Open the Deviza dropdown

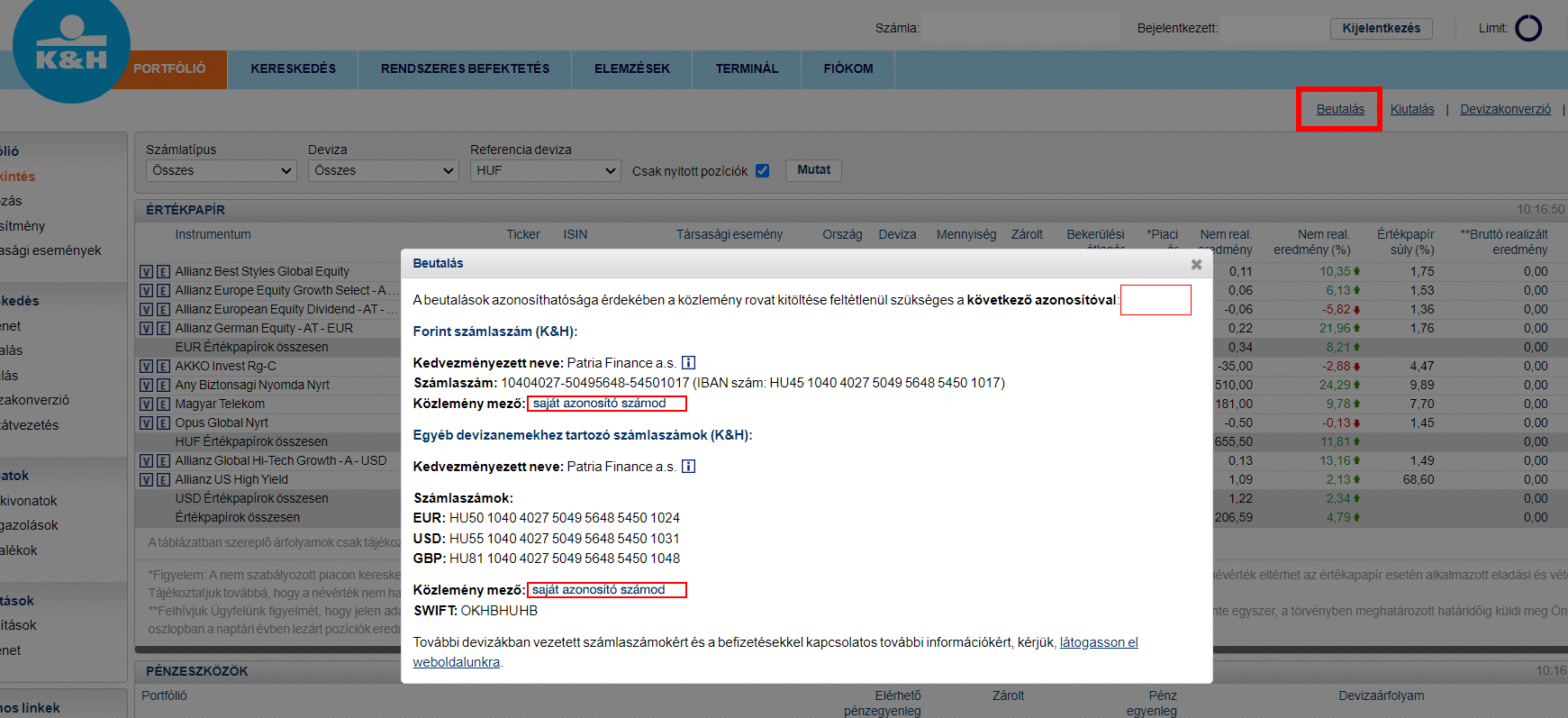tap(384, 170)
